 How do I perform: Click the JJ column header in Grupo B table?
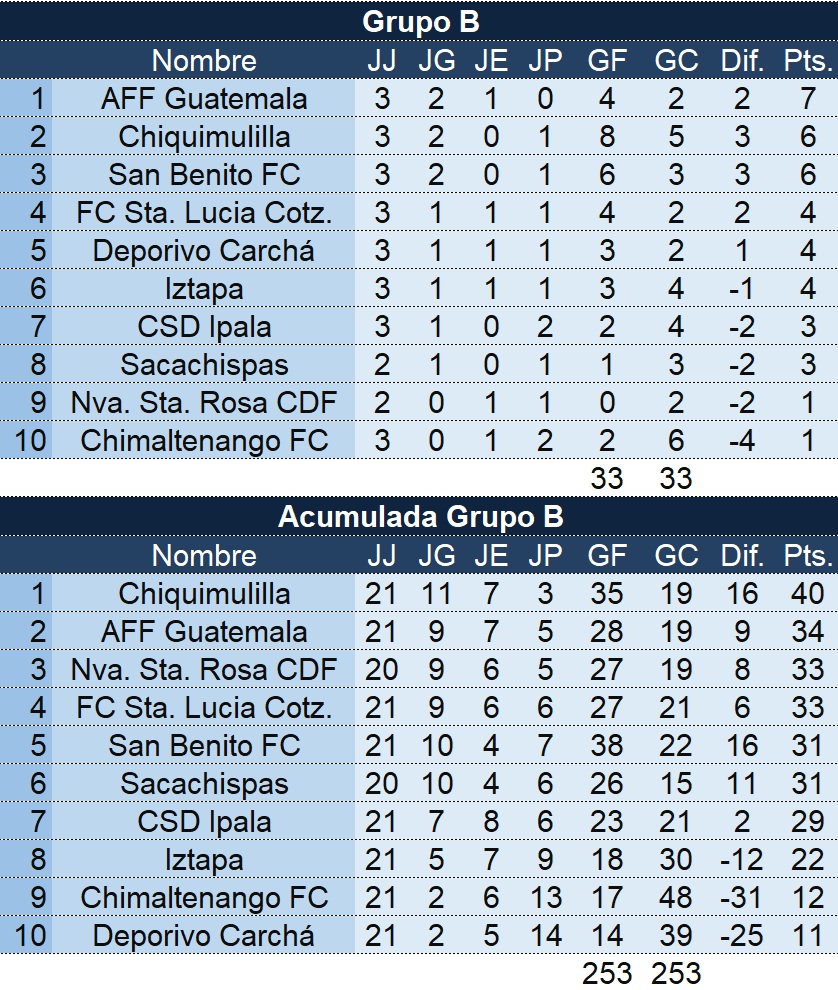click(x=381, y=60)
